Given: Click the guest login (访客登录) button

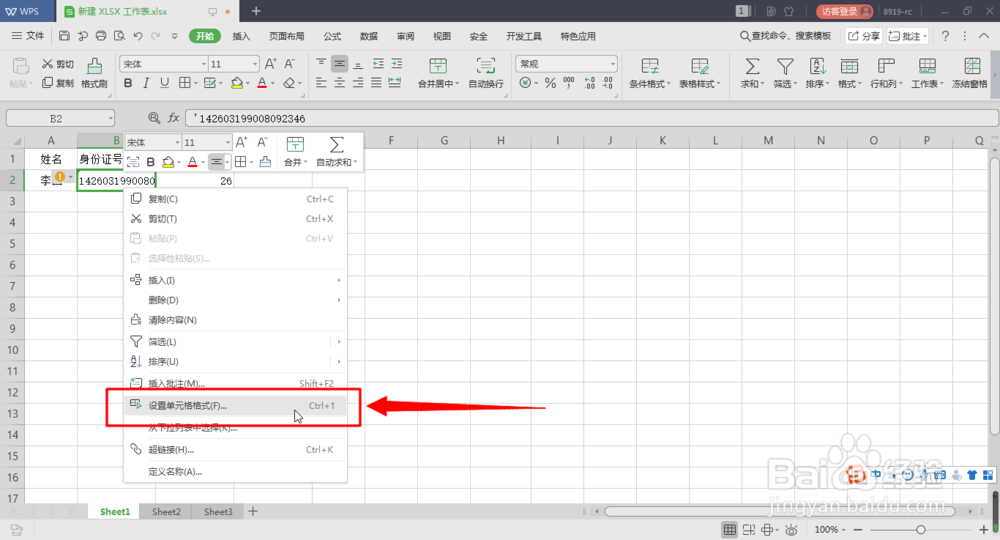Looking at the screenshot, I should [x=844, y=11].
